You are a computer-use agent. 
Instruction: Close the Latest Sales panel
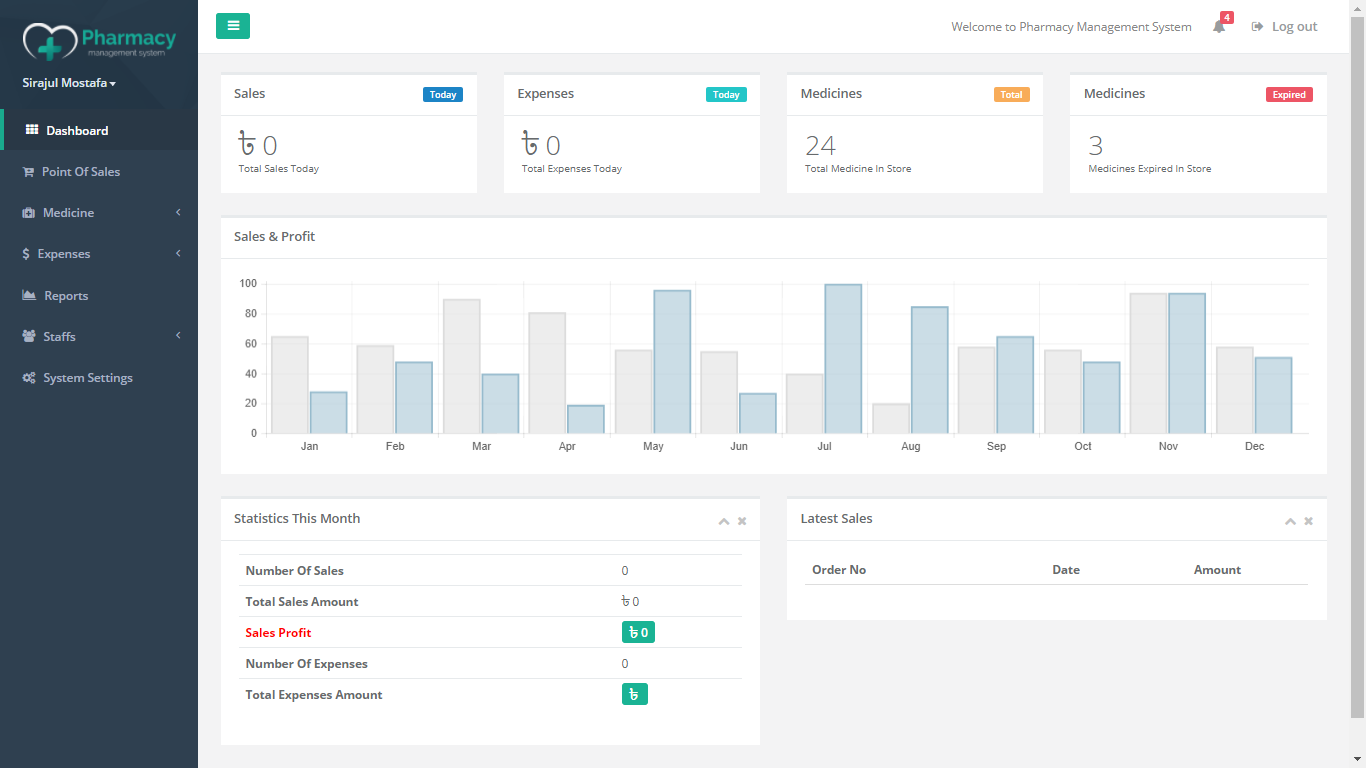coord(1308,521)
